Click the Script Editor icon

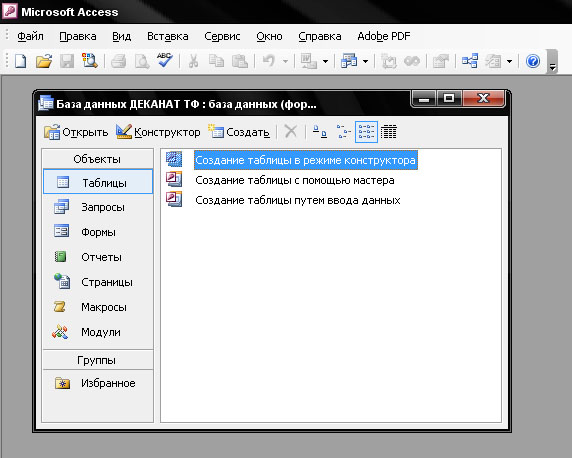click(412, 61)
